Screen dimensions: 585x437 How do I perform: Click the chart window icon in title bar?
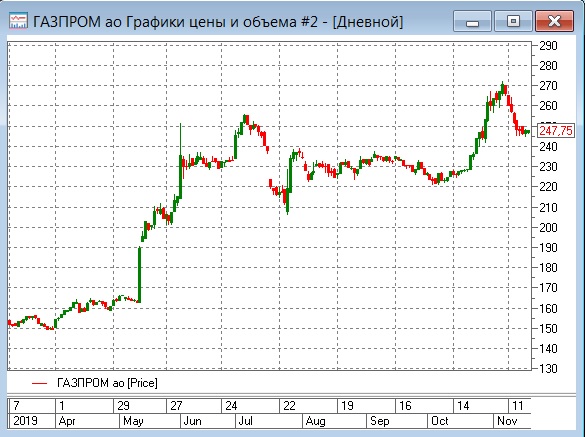(x=18, y=21)
